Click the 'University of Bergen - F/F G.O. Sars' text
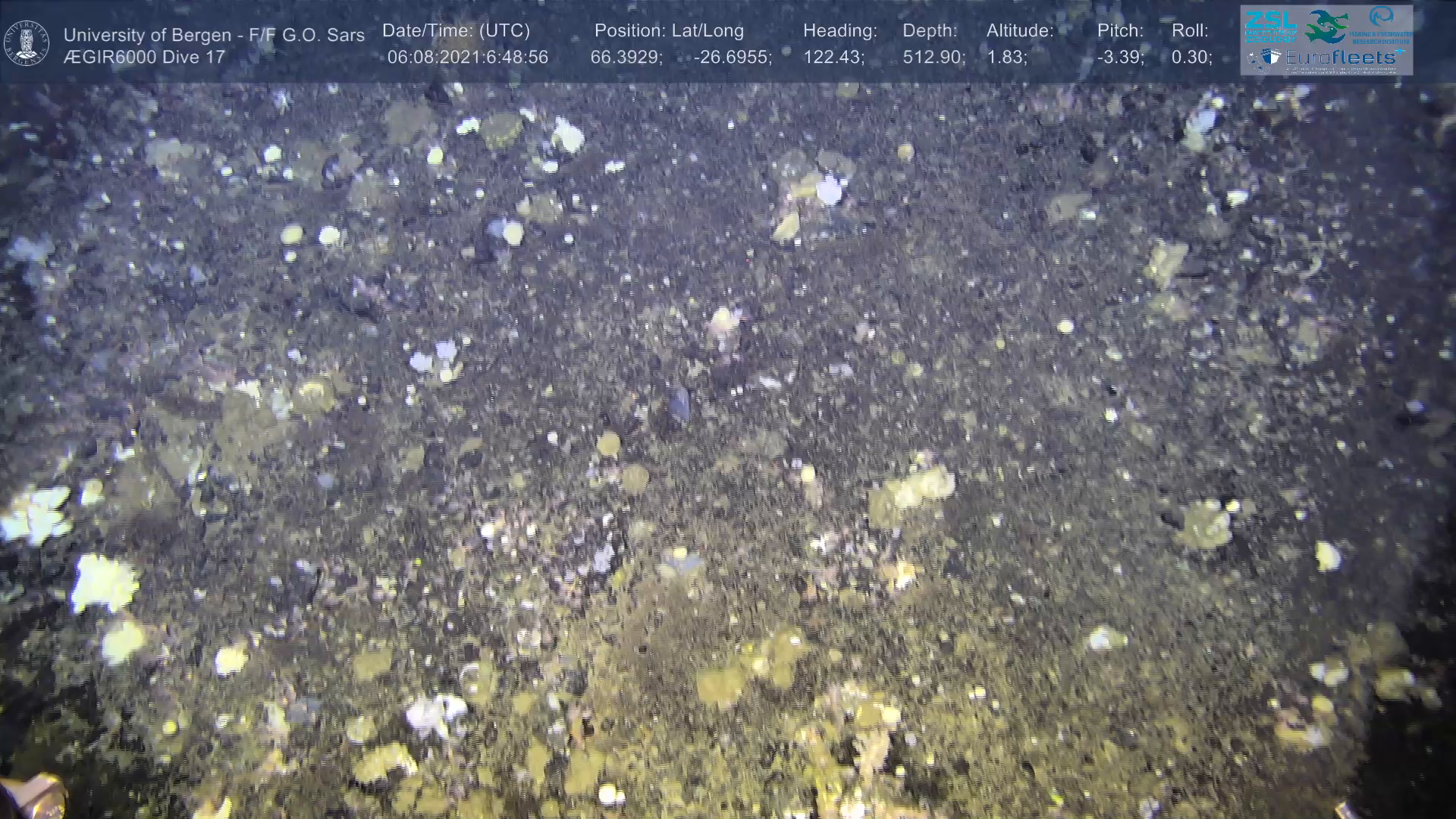The width and height of the screenshot is (1456, 819). point(214,35)
